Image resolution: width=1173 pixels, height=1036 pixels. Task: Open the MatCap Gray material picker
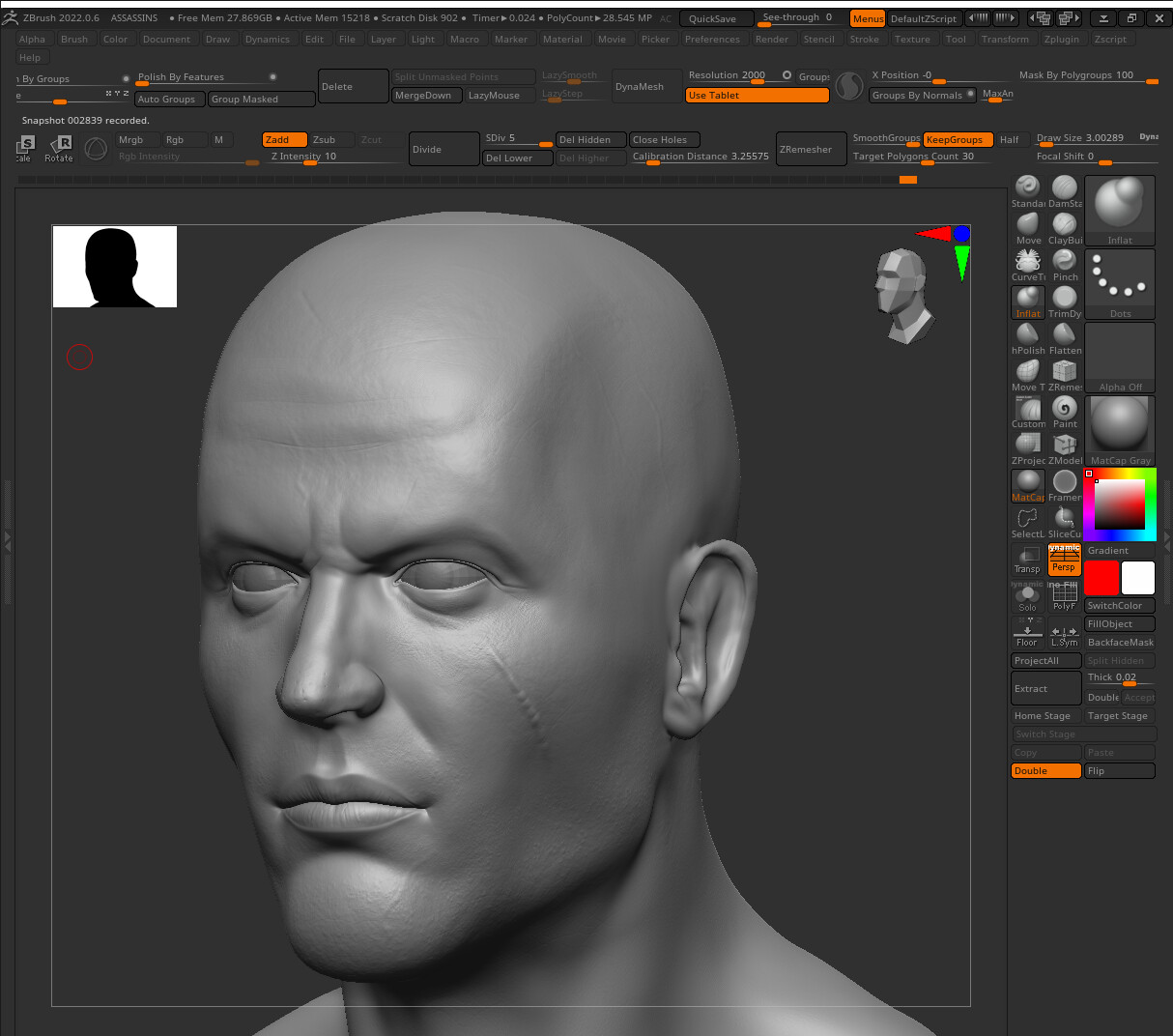point(1120,431)
